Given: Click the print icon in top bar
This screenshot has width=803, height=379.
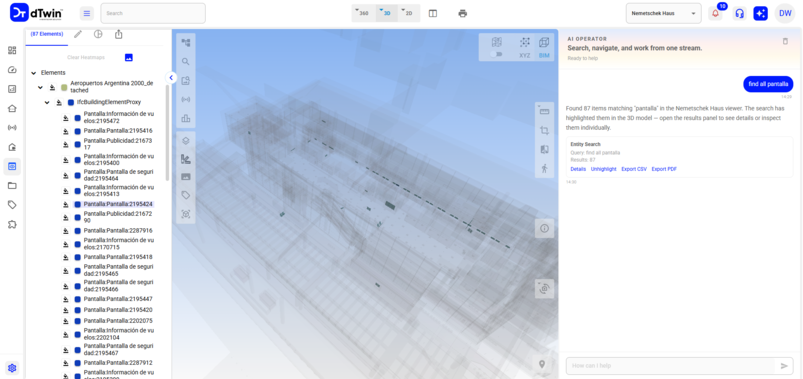Looking at the screenshot, I should tap(462, 13).
